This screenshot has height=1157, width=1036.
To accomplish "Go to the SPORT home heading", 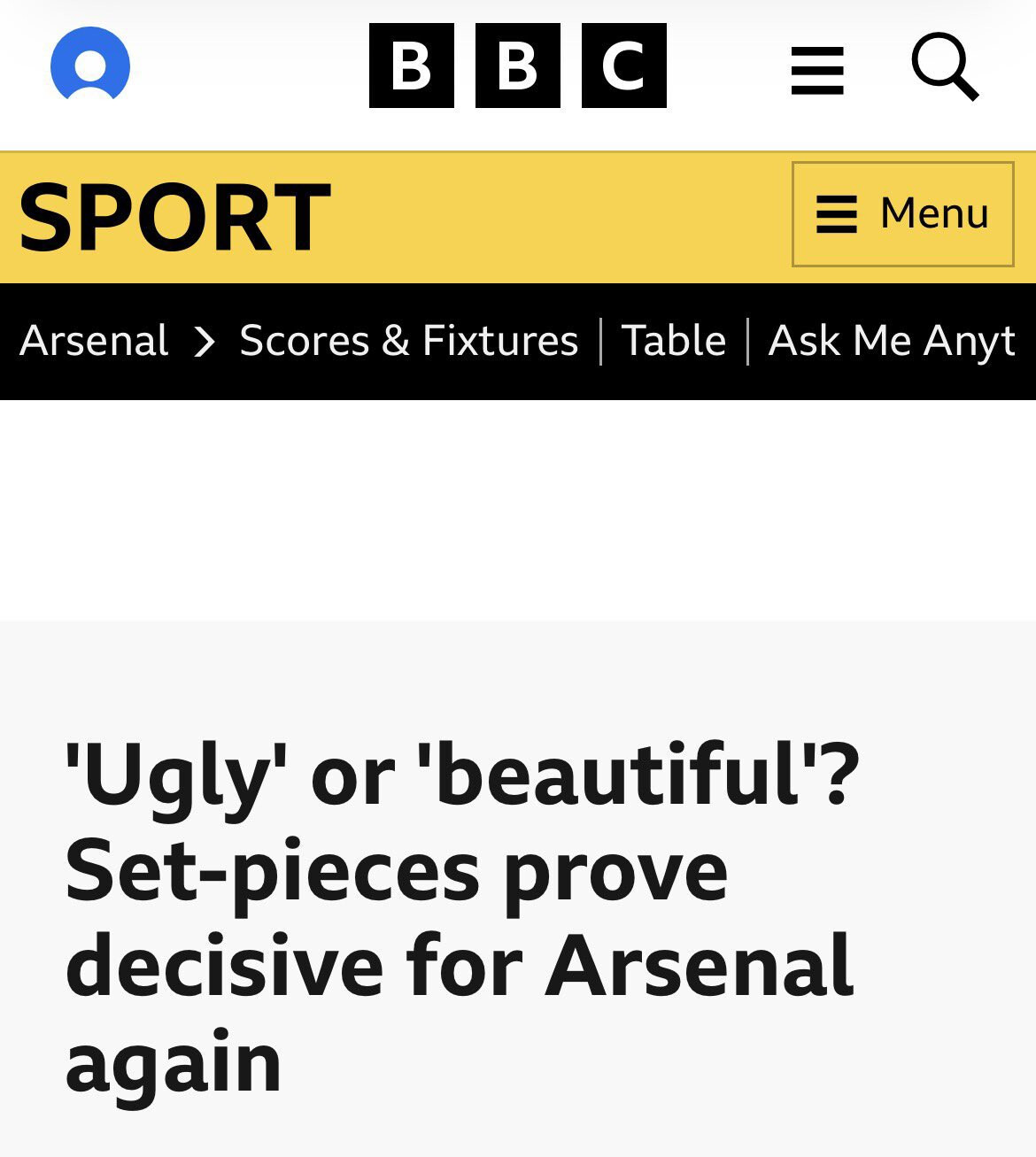I will (x=174, y=218).
